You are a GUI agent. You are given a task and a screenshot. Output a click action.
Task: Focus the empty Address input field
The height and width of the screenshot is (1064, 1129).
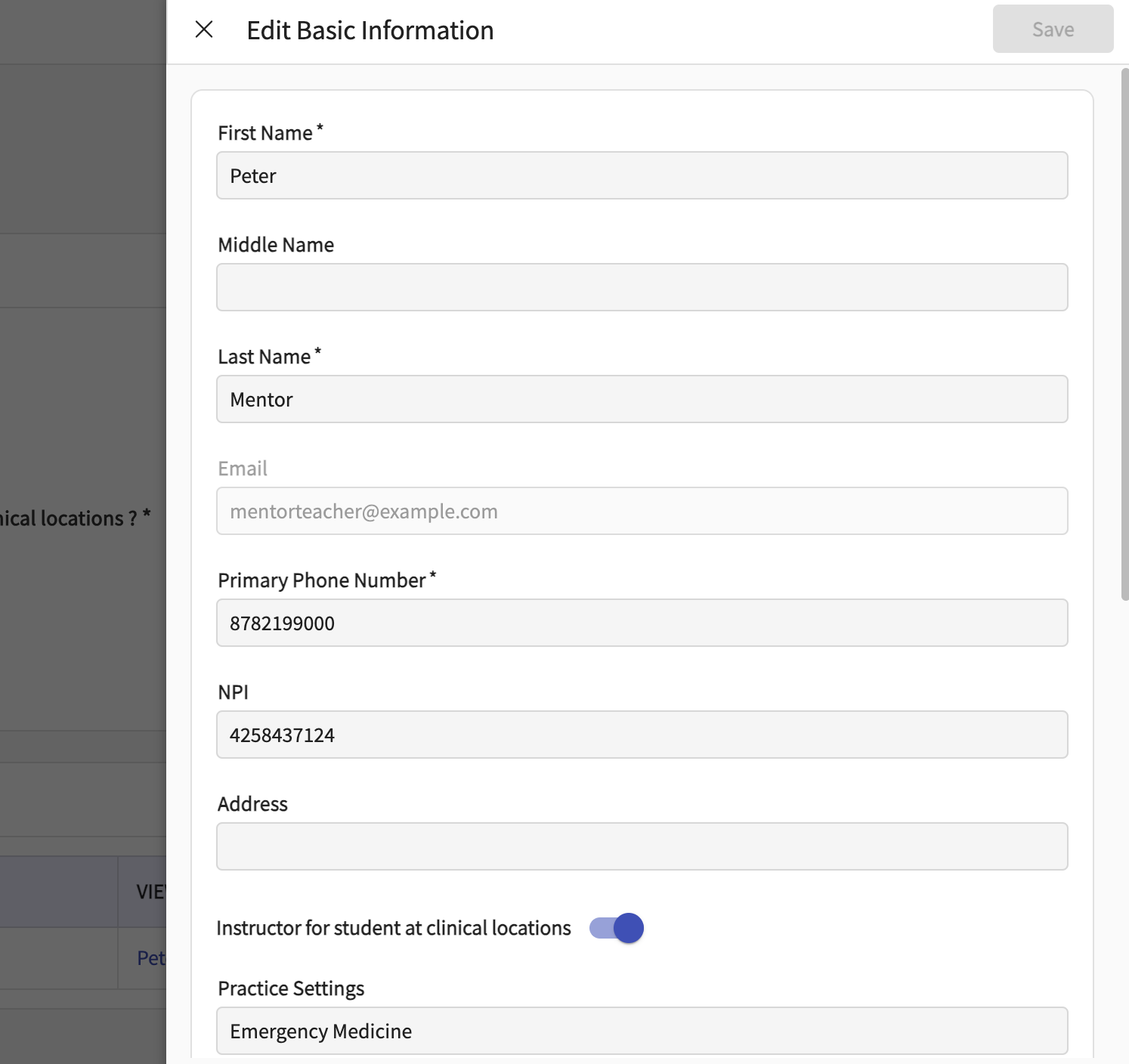[x=642, y=846]
